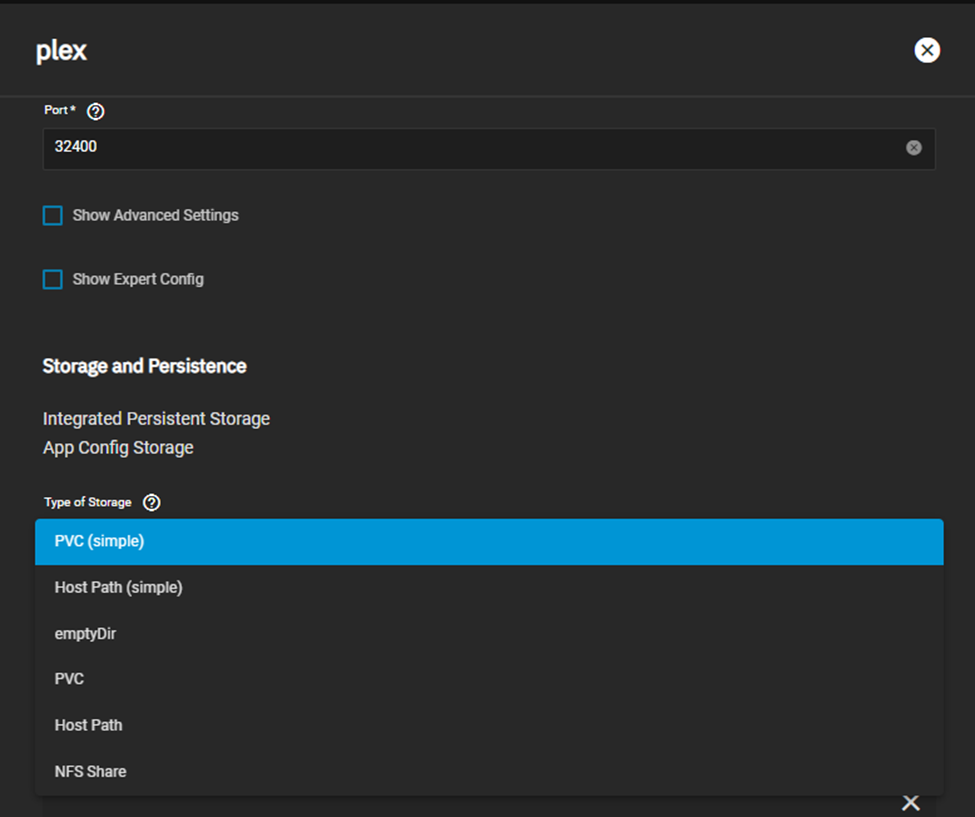Image resolution: width=975 pixels, height=817 pixels.
Task: Open help tooltip for Type of Storage
Action: (152, 502)
